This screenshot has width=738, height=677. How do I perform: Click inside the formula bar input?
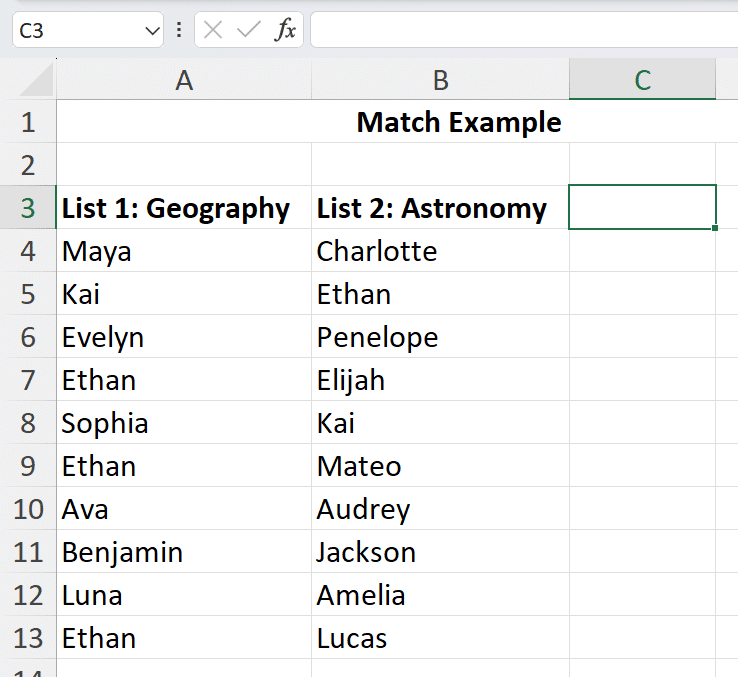(524, 30)
